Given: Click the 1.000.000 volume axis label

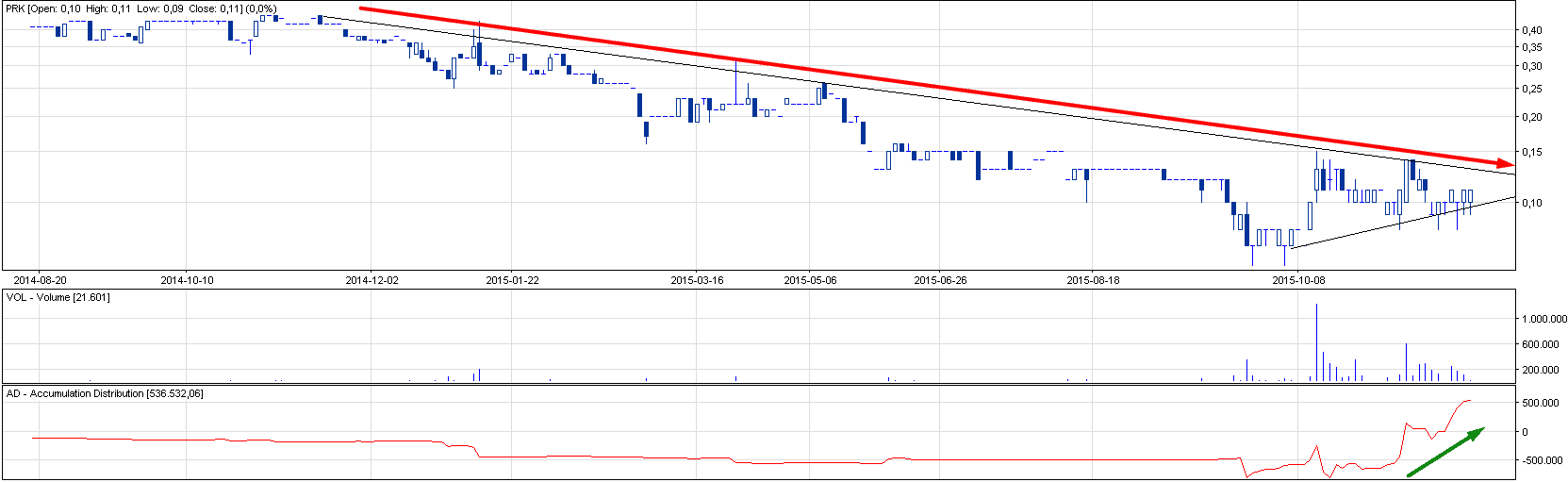Looking at the screenshot, I should coord(1540,319).
